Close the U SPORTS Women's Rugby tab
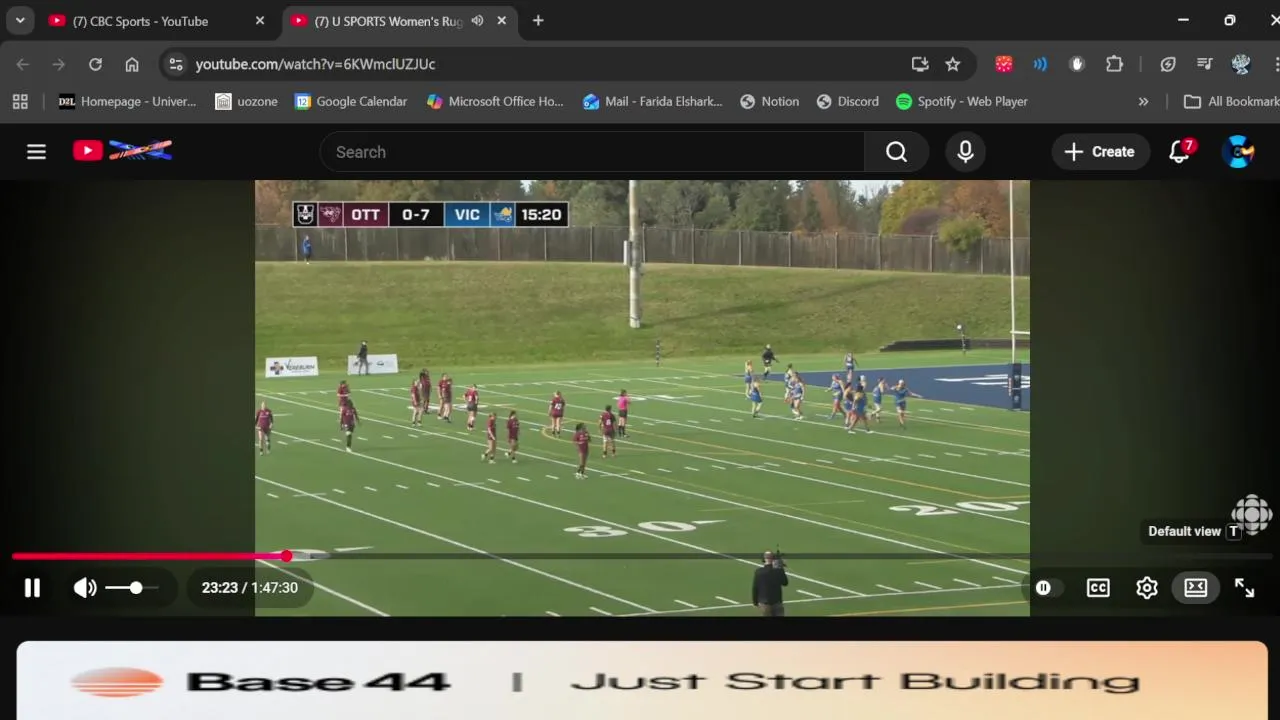The image size is (1280, 720). click(502, 21)
